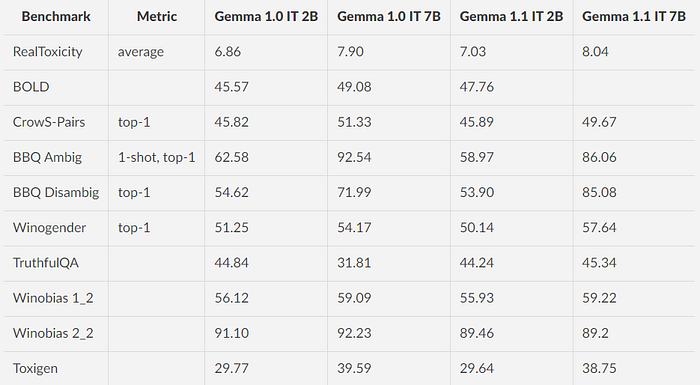The height and width of the screenshot is (385, 700).
Task: Click the Gemma 1.1 IT 2B header
Action: [x=512, y=17]
